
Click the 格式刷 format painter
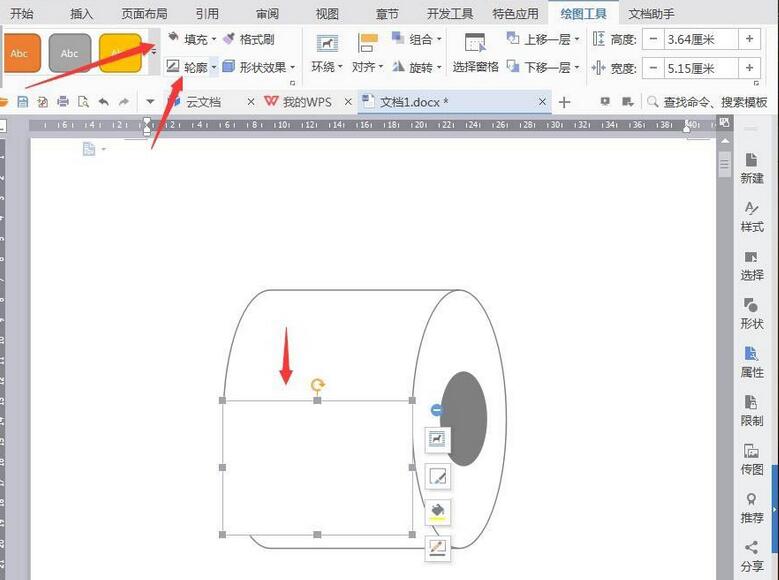pos(248,39)
